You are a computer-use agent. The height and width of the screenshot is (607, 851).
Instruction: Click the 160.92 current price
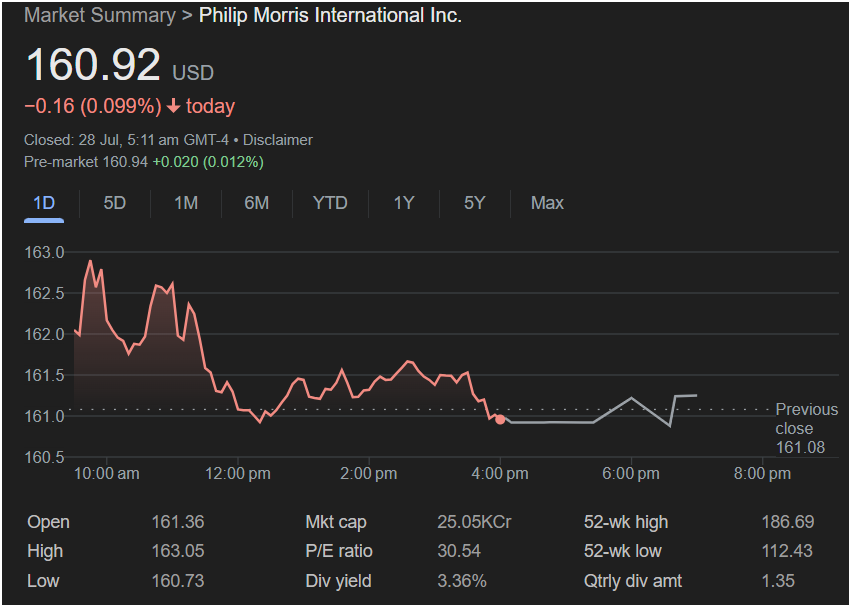[x=93, y=65]
